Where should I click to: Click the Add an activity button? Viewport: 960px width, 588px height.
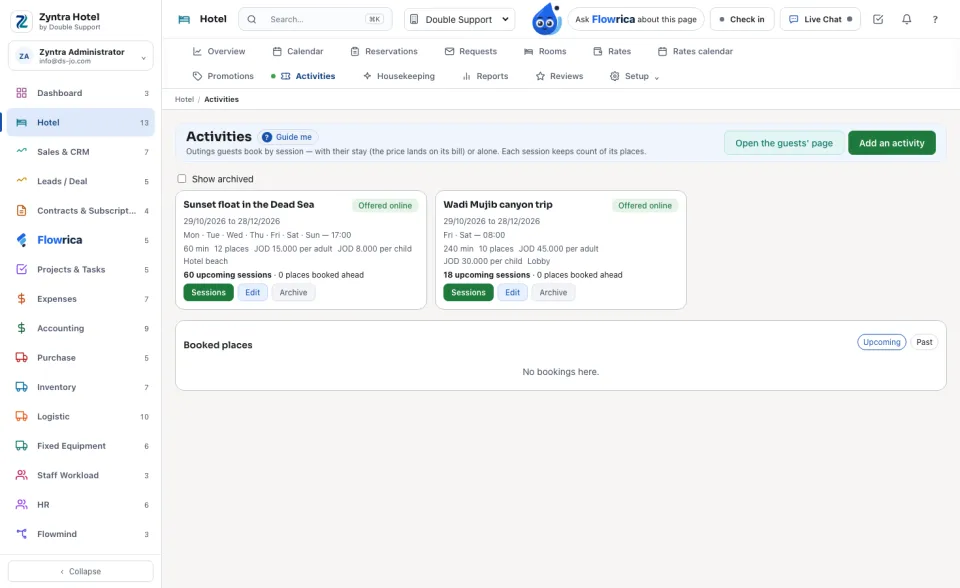click(x=891, y=143)
